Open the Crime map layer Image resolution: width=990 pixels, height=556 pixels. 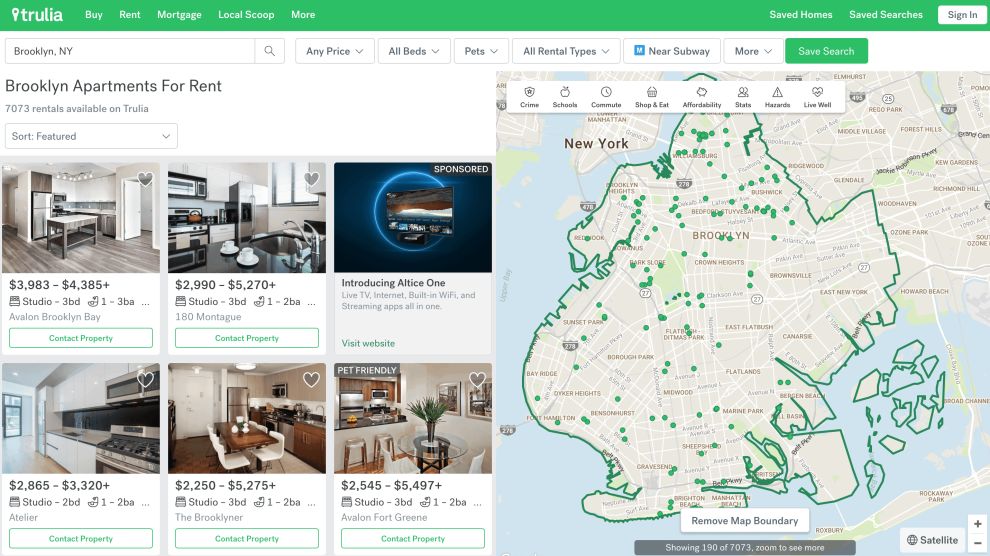click(x=529, y=97)
